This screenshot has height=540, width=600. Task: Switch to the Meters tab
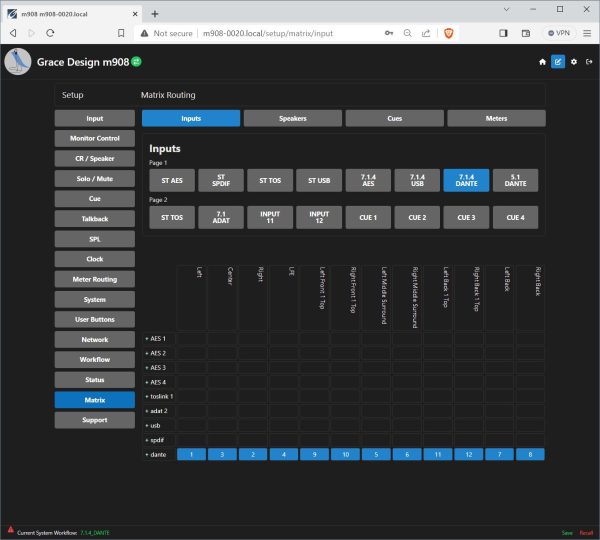pos(496,118)
